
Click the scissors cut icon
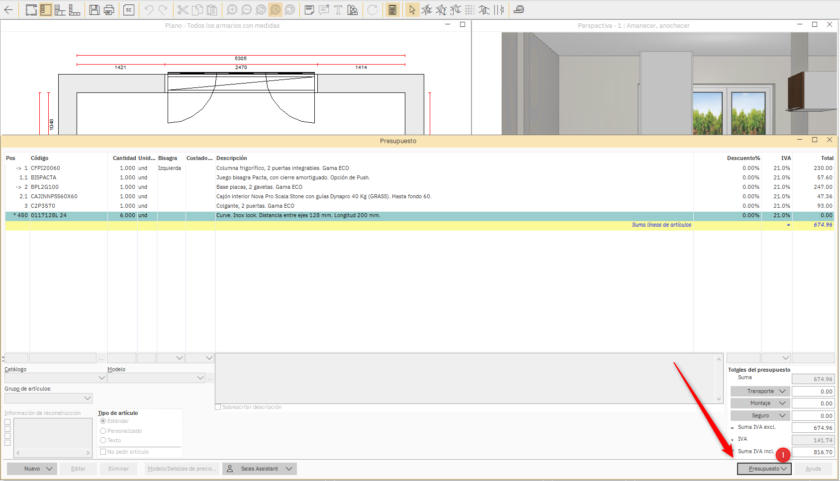click(x=183, y=10)
